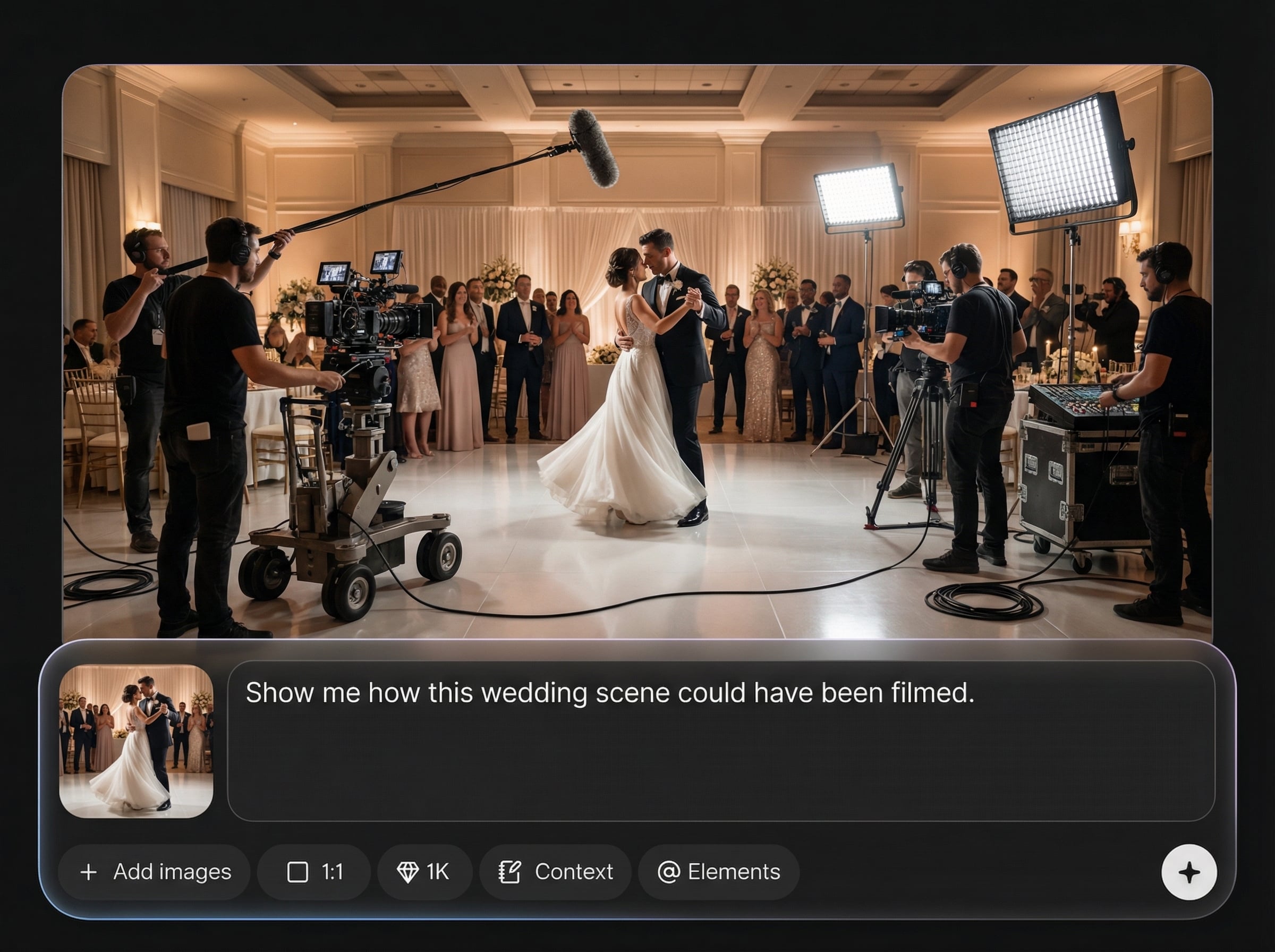Viewport: 1275px width, 952px height.
Task: Open the 1K resolution selector
Action: tap(437, 872)
